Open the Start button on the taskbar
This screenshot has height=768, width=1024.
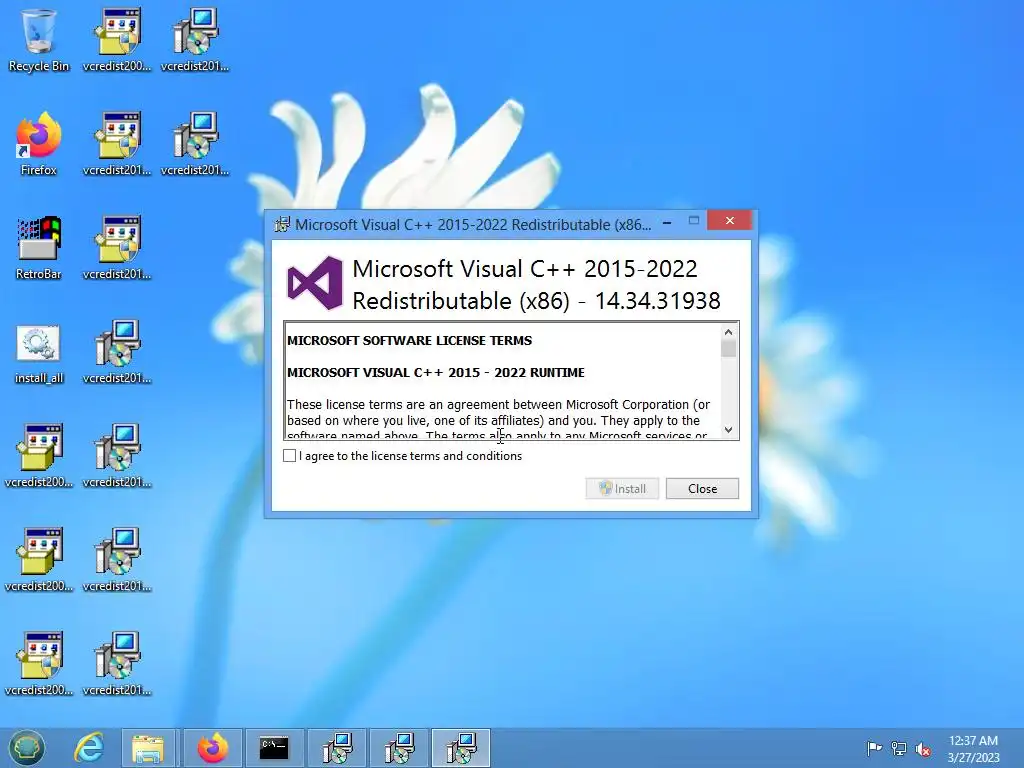[x=27, y=748]
